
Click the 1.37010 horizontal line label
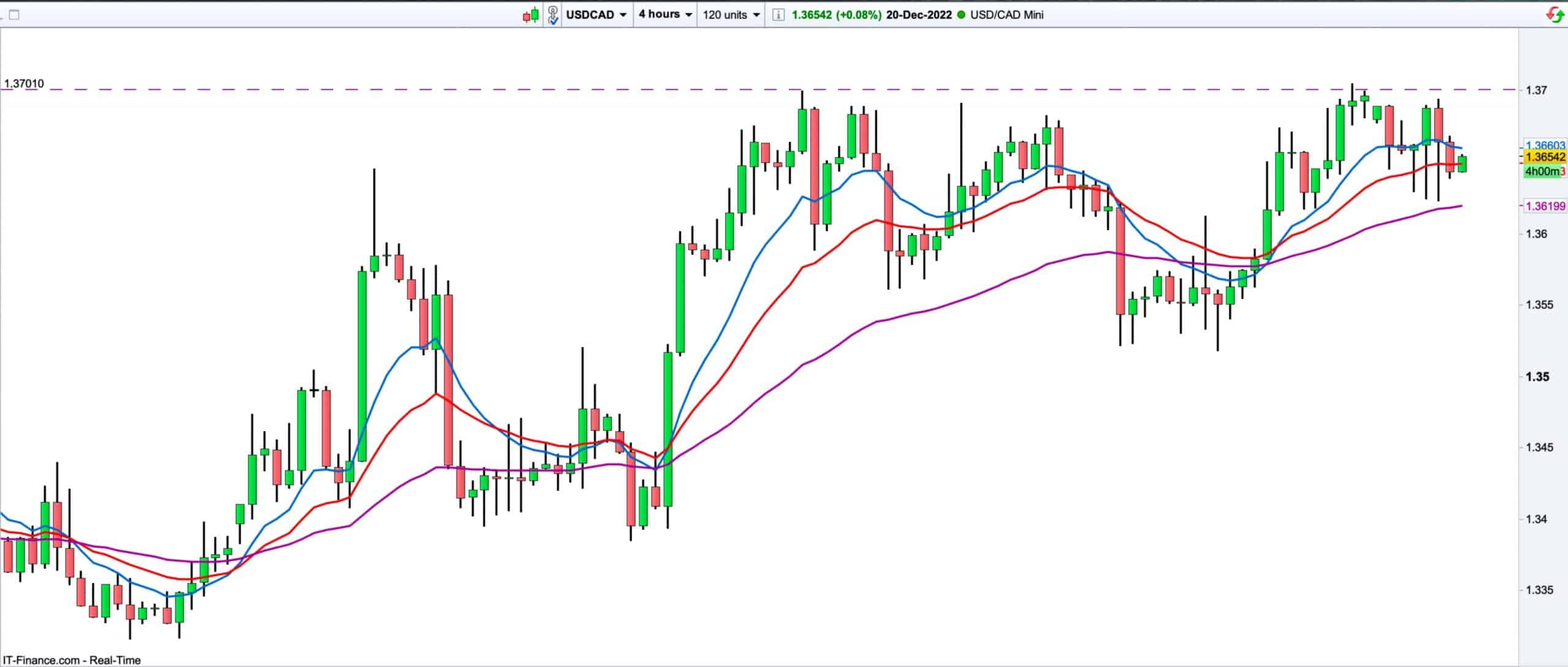[24, 84]
